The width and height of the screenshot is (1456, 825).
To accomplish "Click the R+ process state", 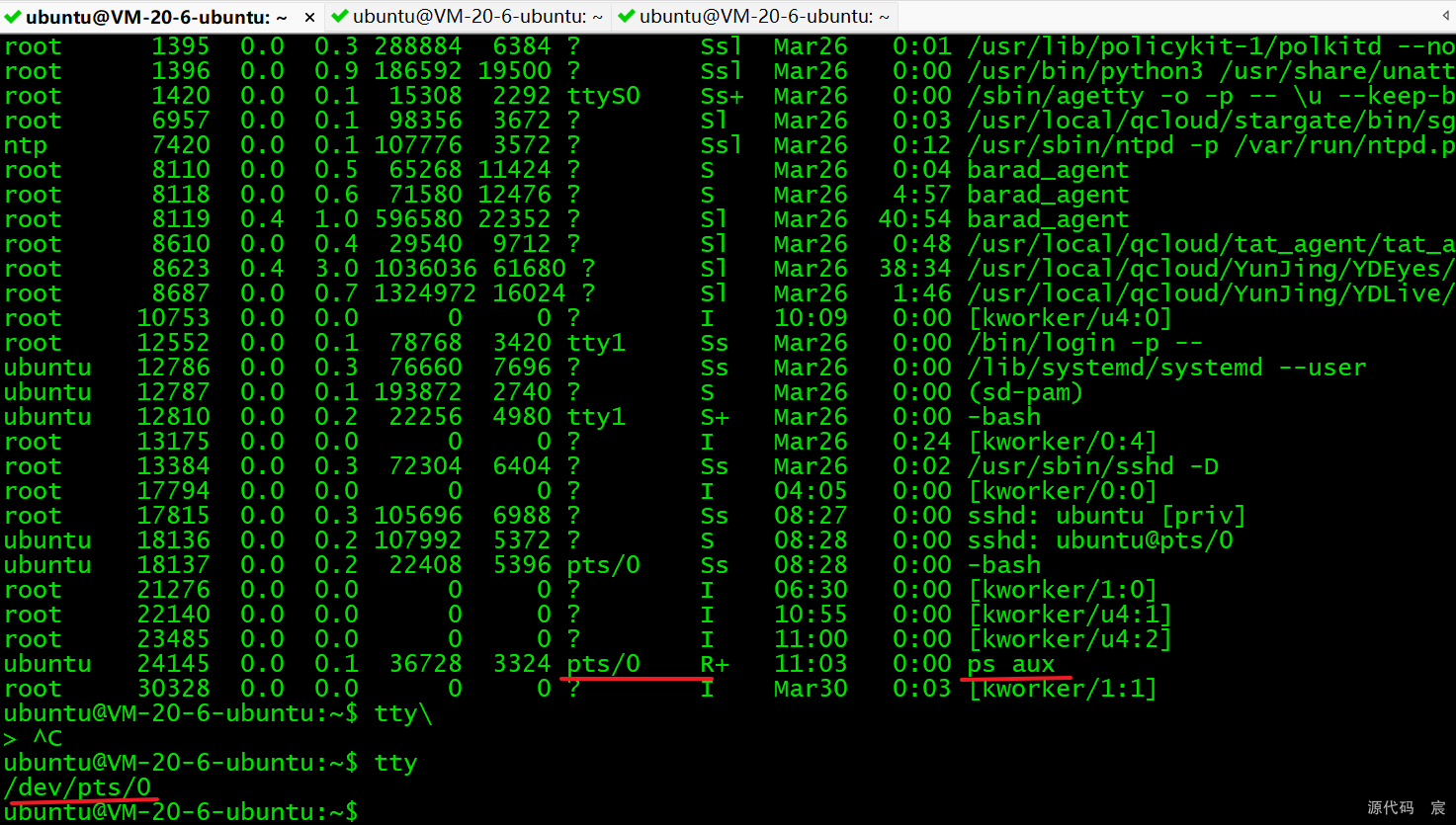I will (x=715, y=664).
